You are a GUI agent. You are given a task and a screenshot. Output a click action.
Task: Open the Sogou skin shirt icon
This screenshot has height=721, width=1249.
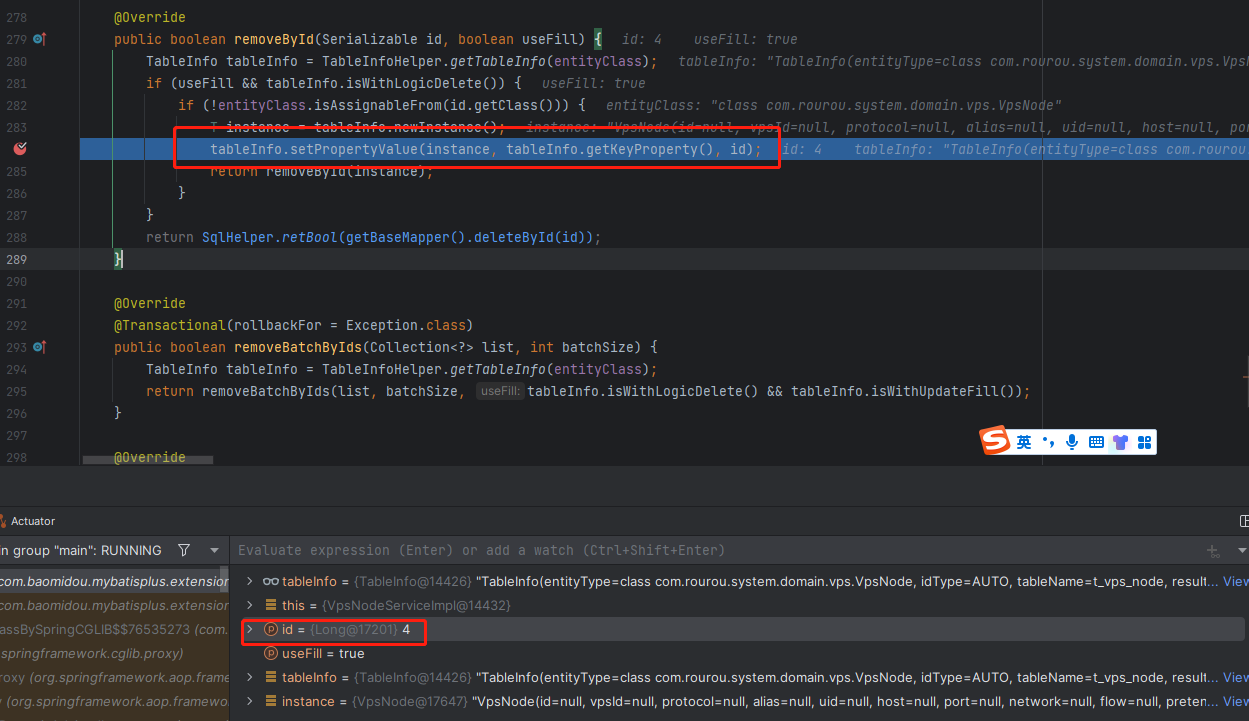point(1120,442)
